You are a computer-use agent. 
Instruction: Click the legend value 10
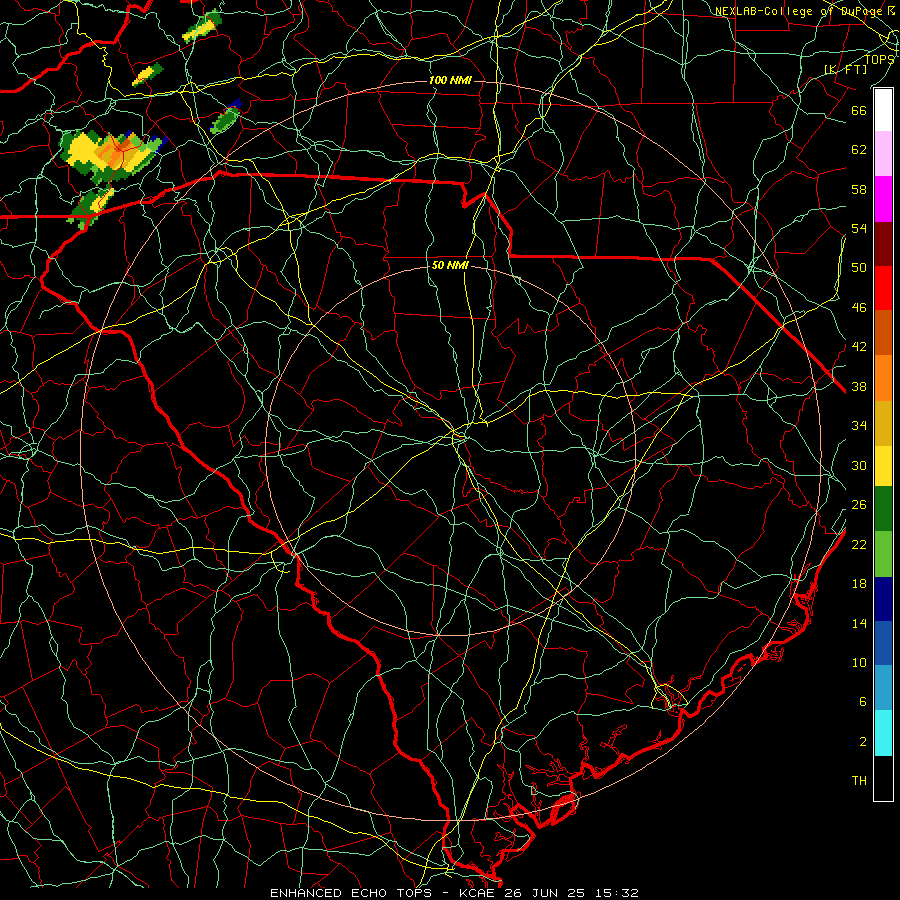(x=859, y=662)
